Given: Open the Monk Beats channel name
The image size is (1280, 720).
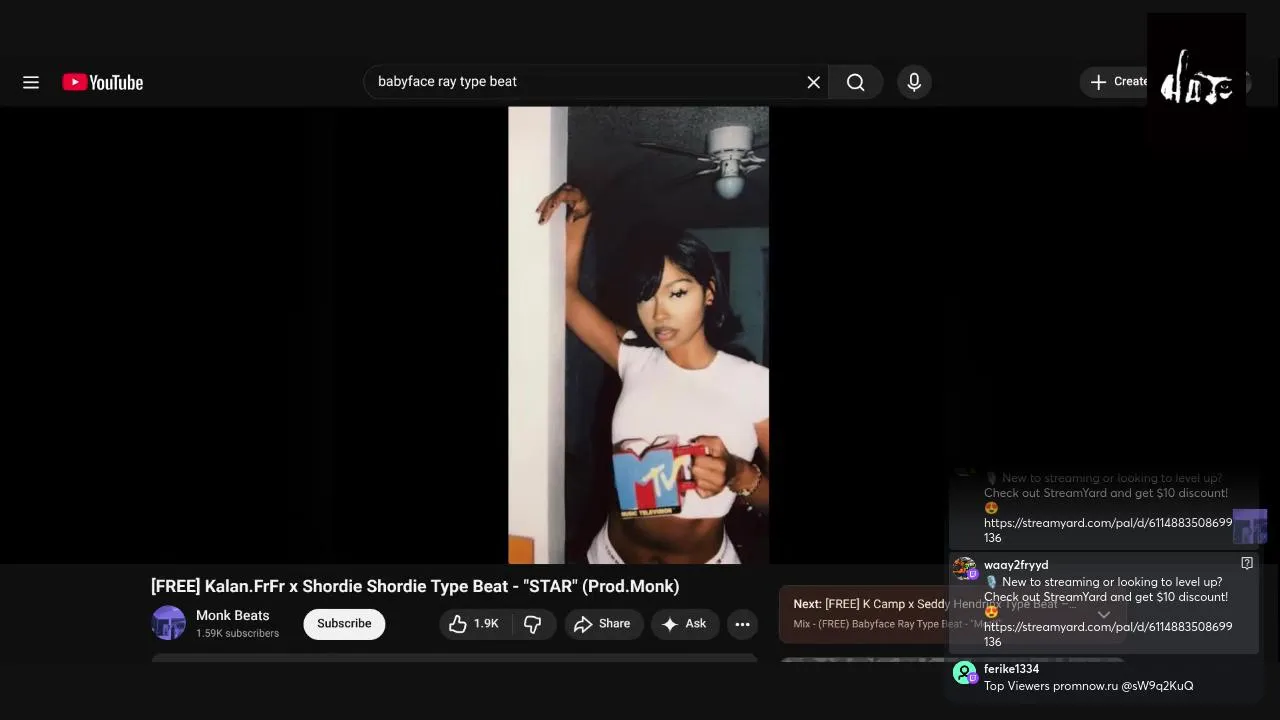Looking at the screenshot, I should pyautogui.click(x=233, y=615).
